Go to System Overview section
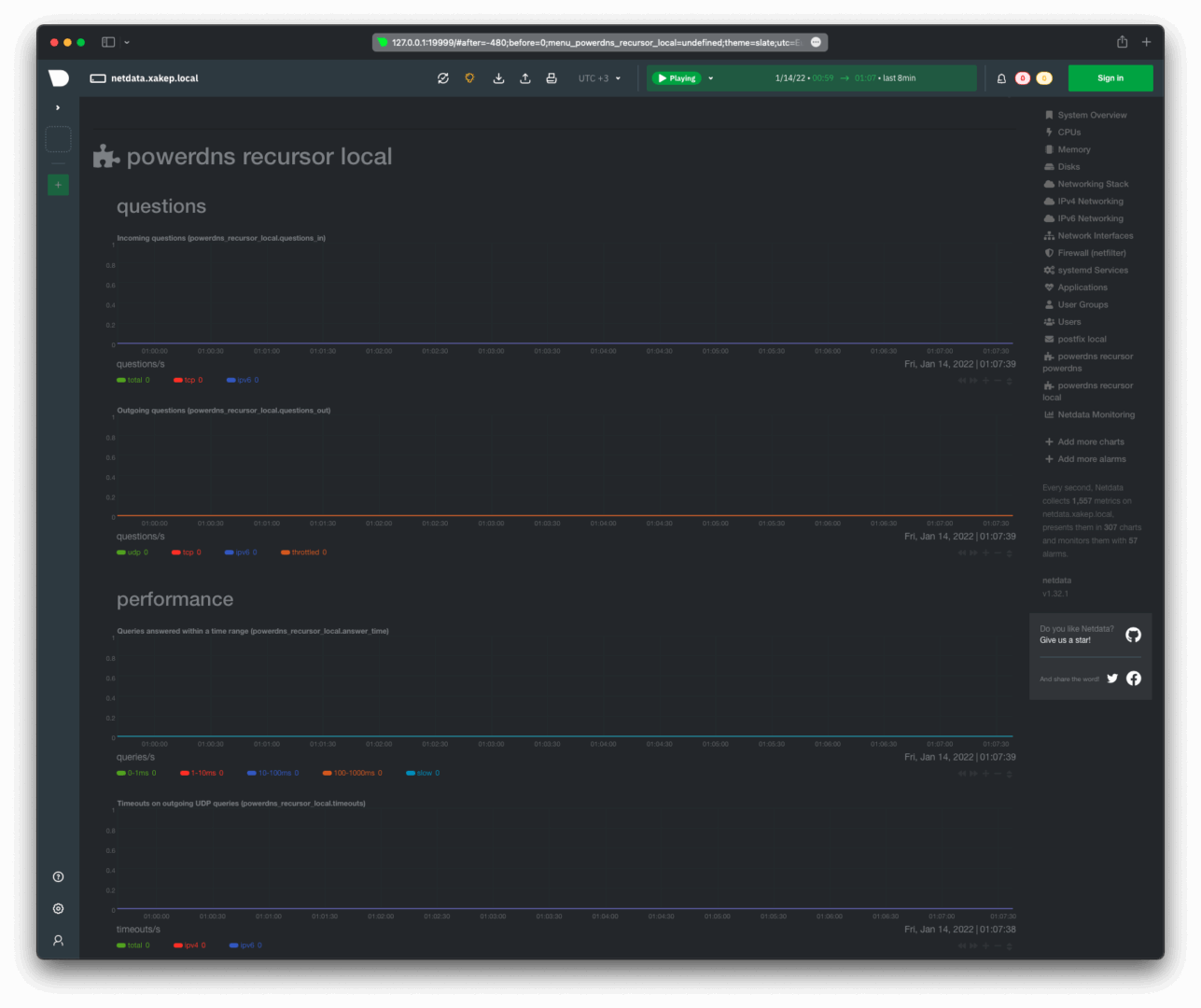This screenshot has width=1201, height=1008. (x=1085, y=116)
